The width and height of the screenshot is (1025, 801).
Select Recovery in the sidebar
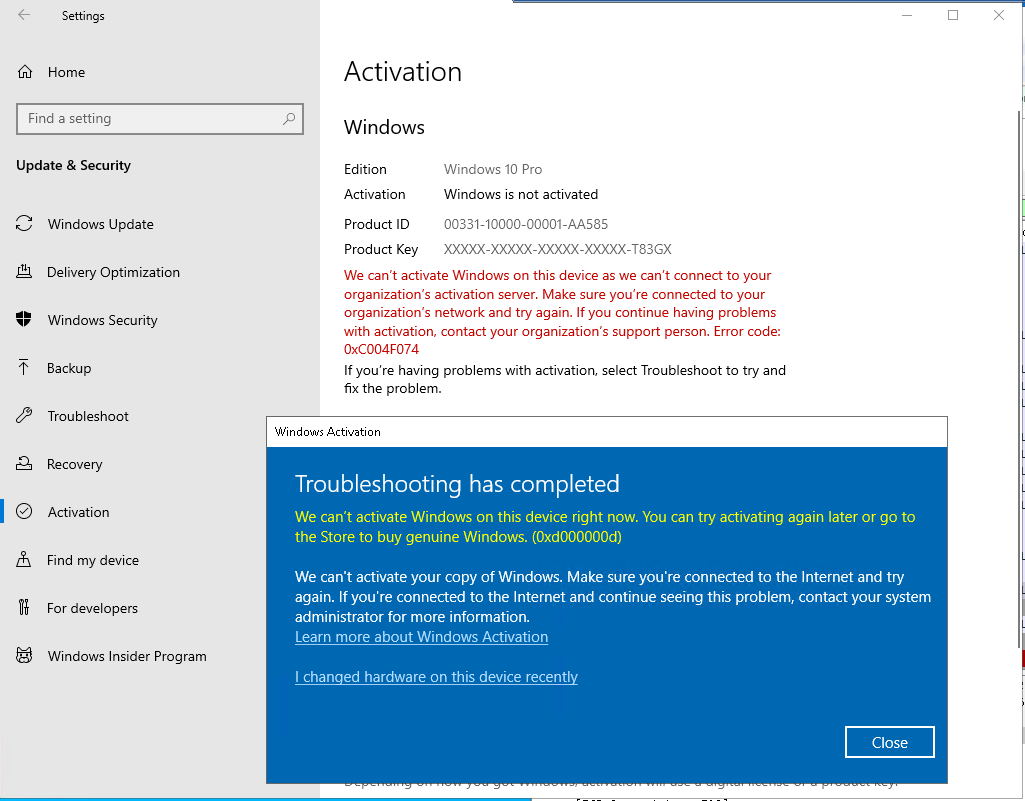[x=75, y=464]
